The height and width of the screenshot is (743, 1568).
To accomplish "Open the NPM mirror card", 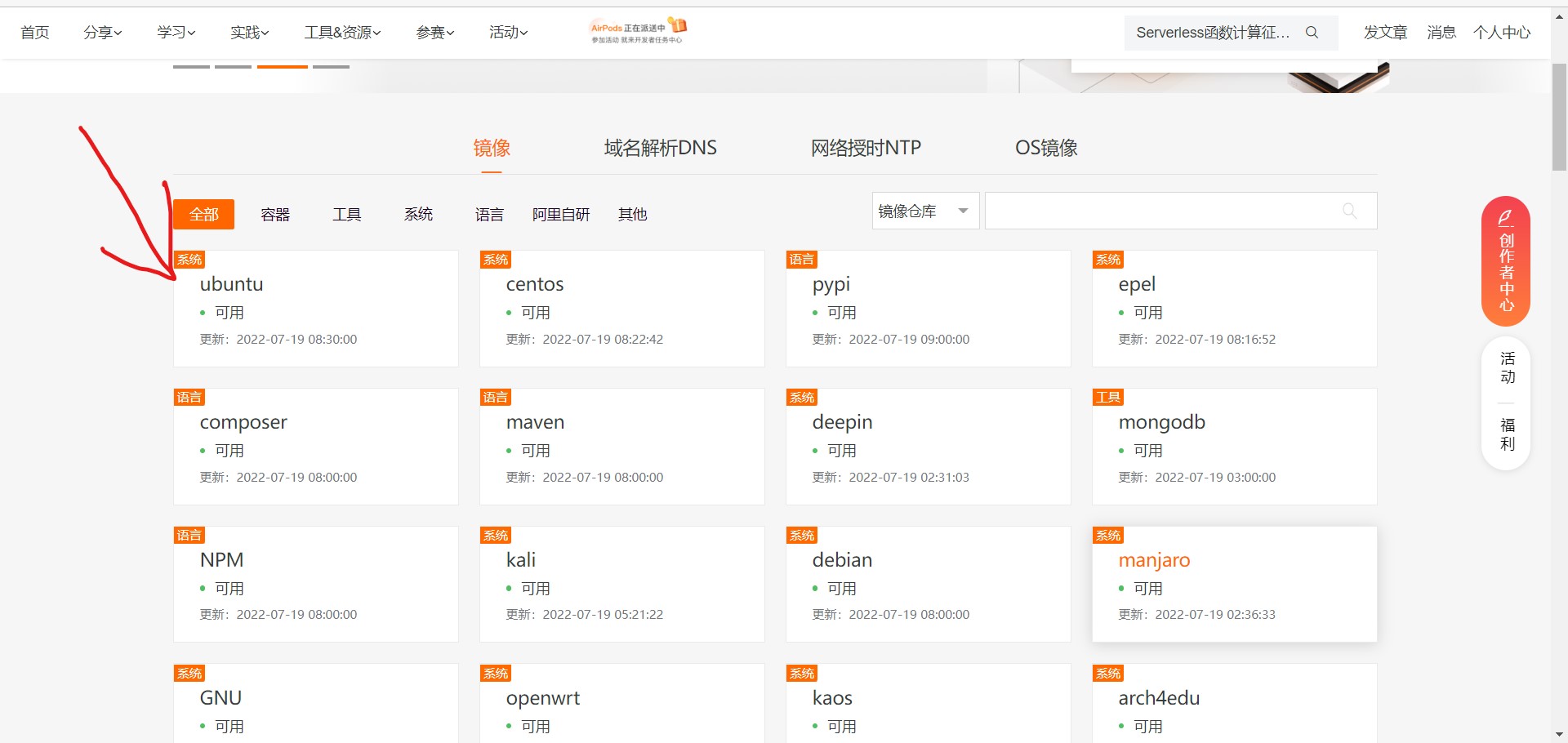I will click(316, 585).
